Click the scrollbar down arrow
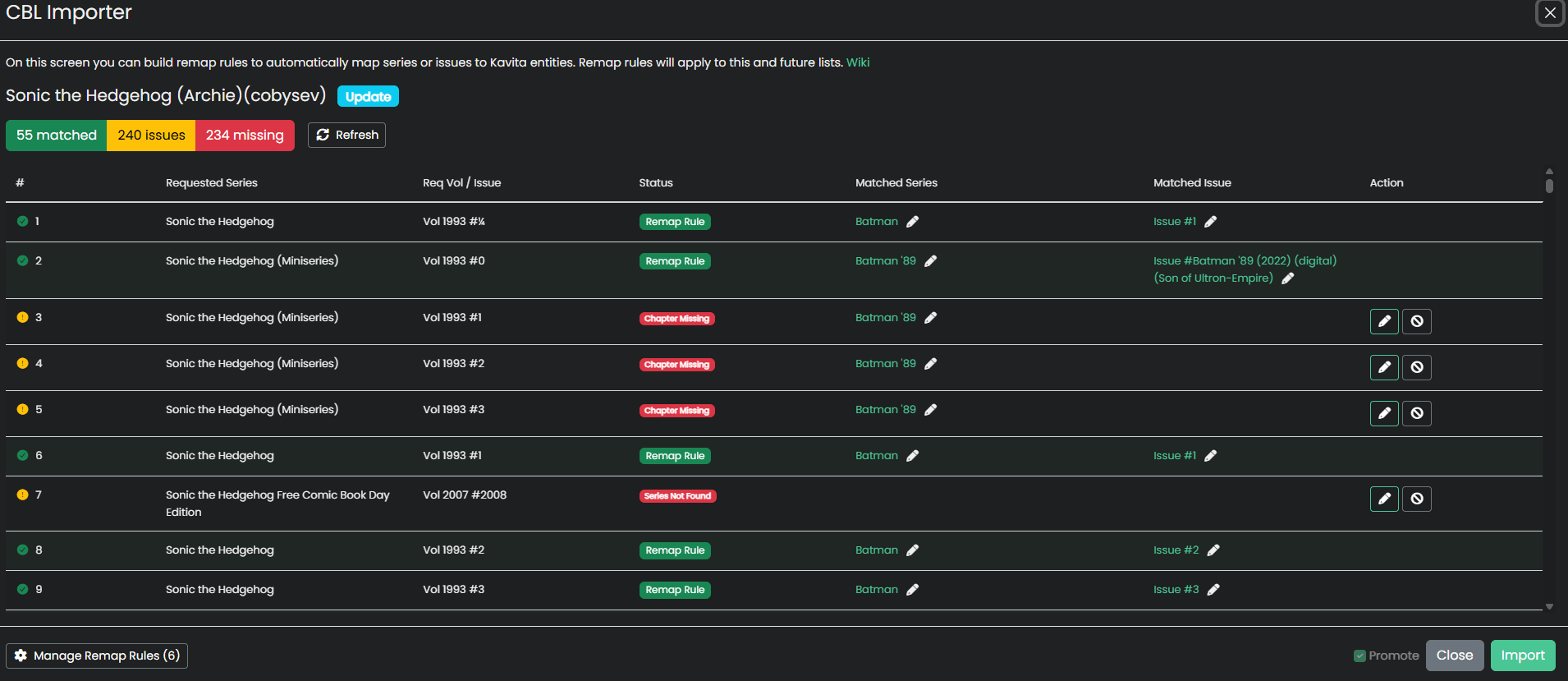Viewport: 1568px width, 681px height. click(x=1549, y=606)
